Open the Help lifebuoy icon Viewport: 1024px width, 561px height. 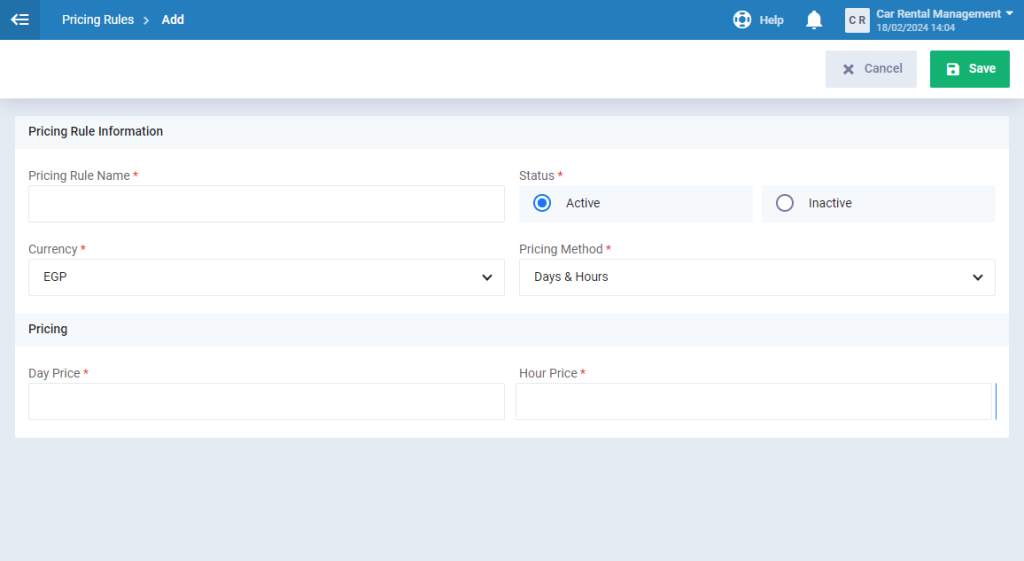pos(742,20)
